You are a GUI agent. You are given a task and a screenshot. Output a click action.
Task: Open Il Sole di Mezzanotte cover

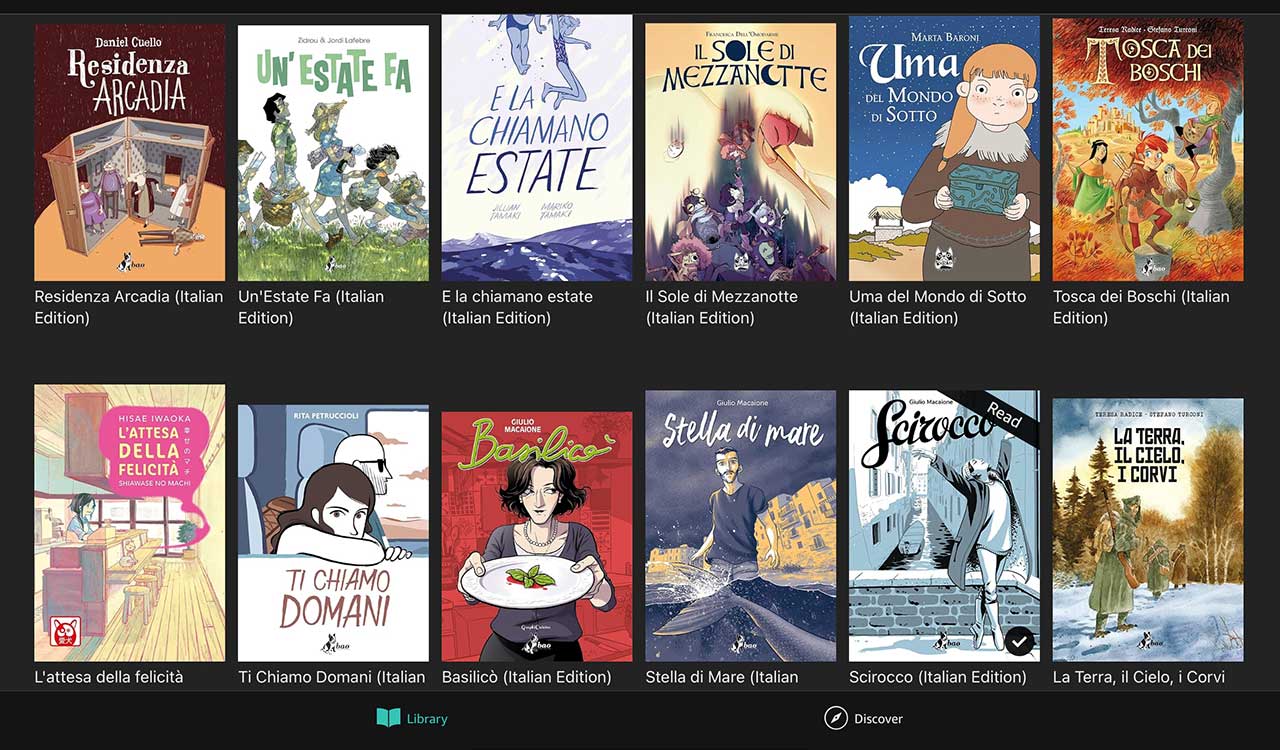(x=741, y=152)
